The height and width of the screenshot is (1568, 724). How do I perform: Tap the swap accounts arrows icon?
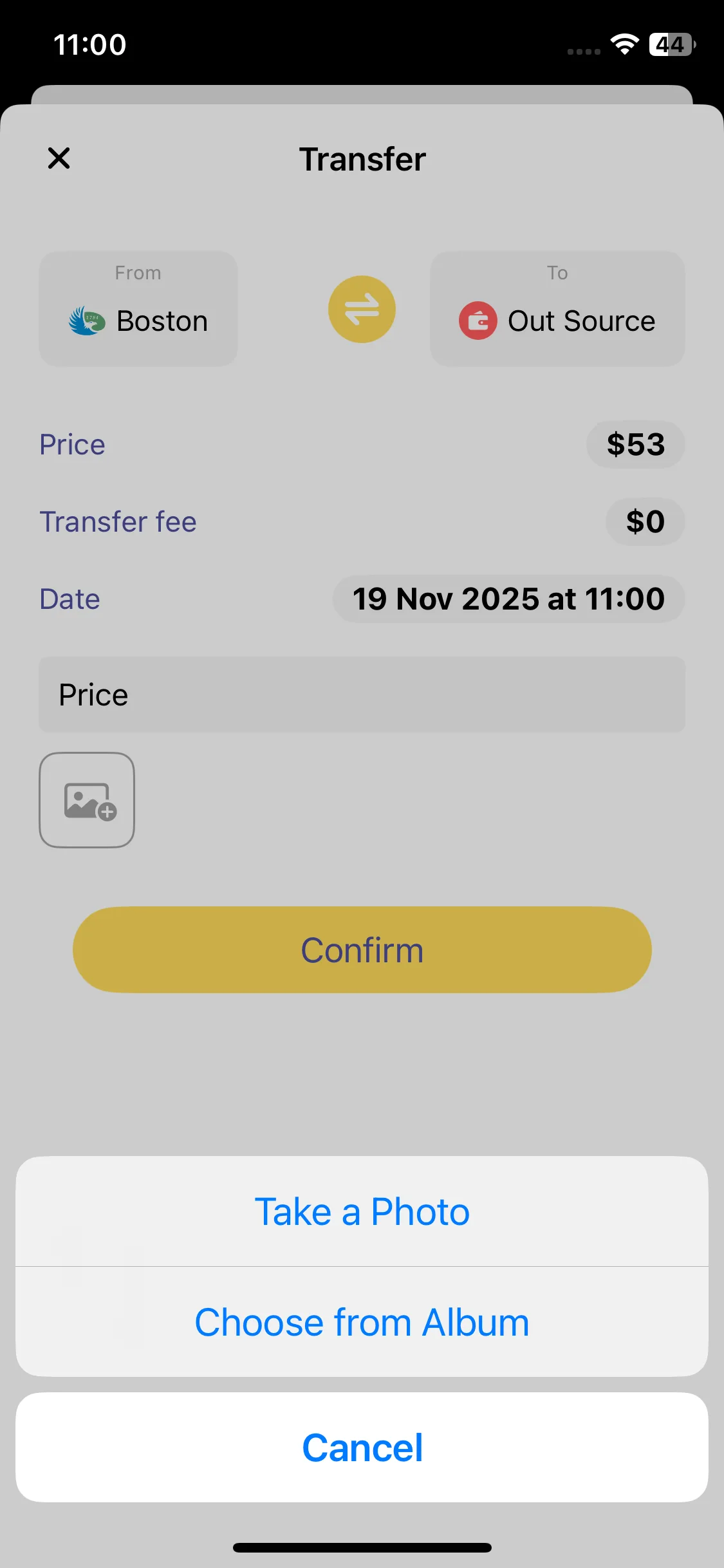click(x=362, y=310)
